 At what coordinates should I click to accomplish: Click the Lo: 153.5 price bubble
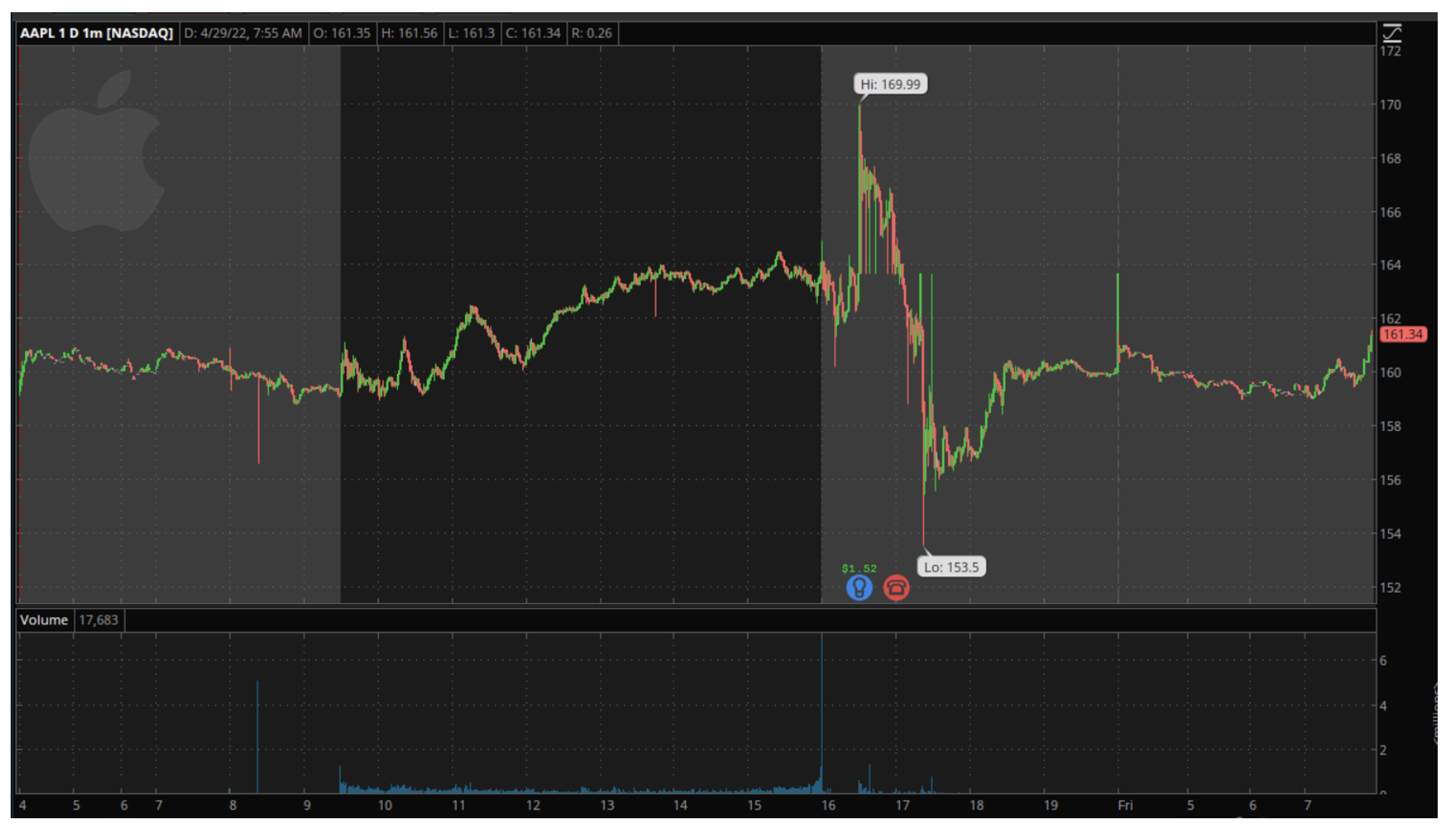[951, 567]
